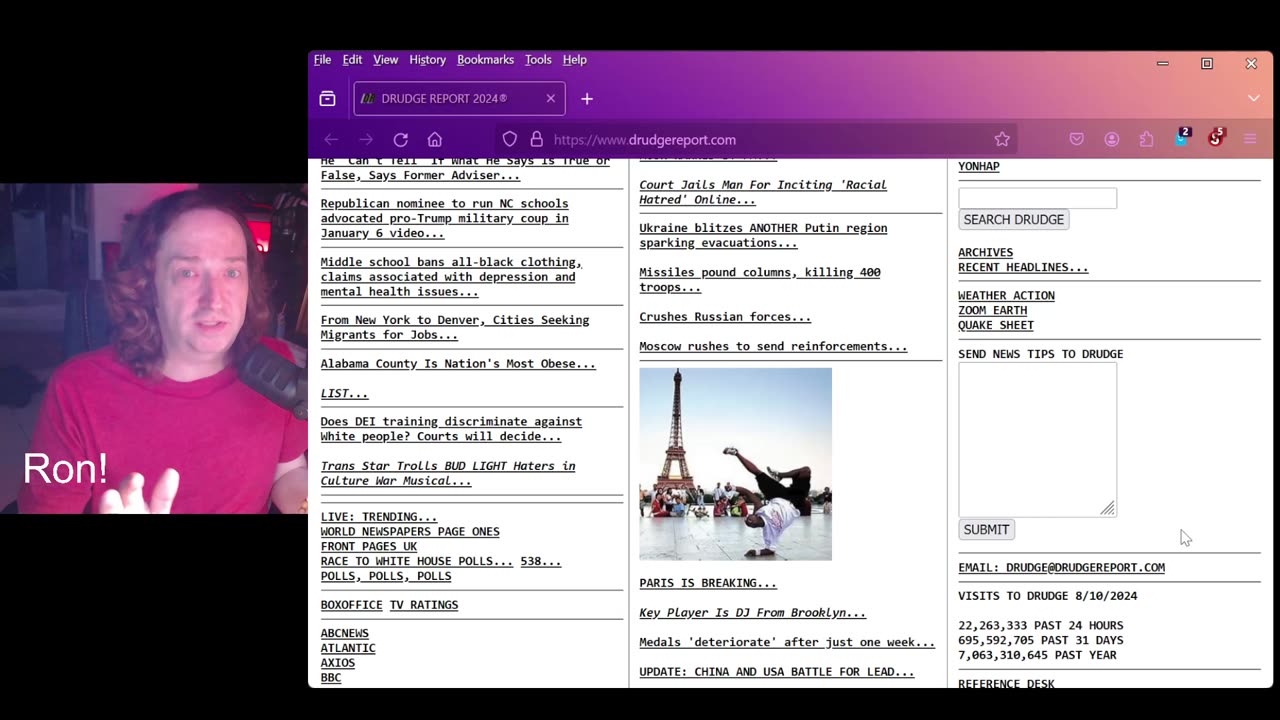Click the news tips text area
The height and width of the screenshot is (720, 1280).
(x=1037, y=439)
